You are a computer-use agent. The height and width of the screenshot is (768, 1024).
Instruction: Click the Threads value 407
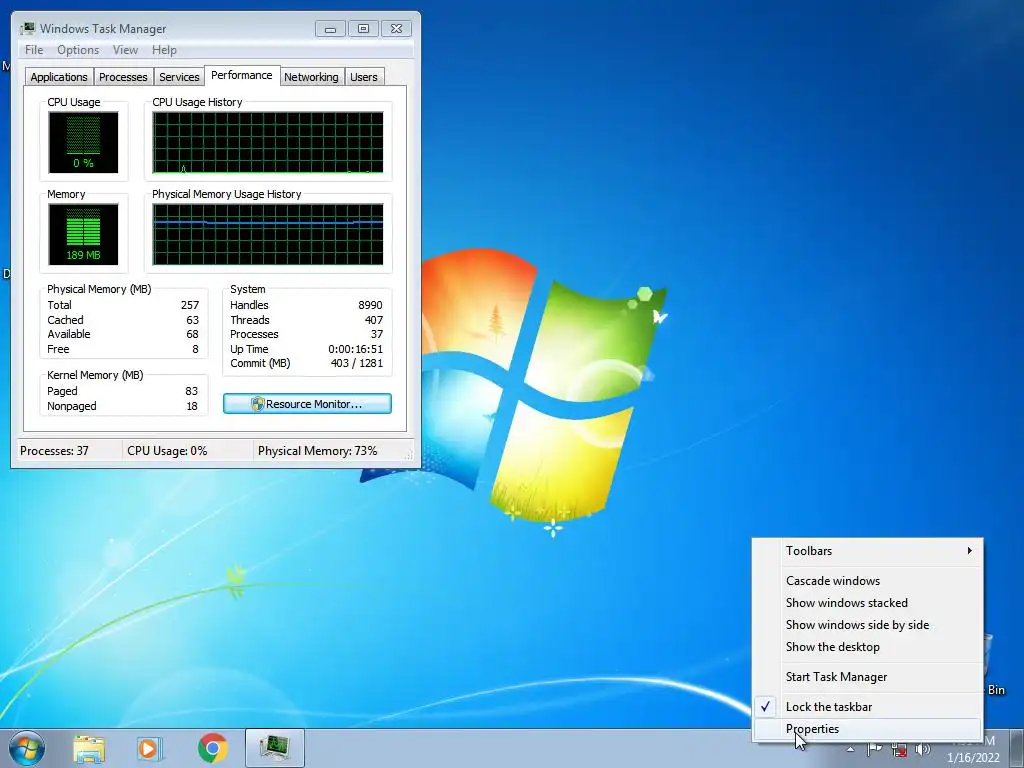click(x=374, y=320)
